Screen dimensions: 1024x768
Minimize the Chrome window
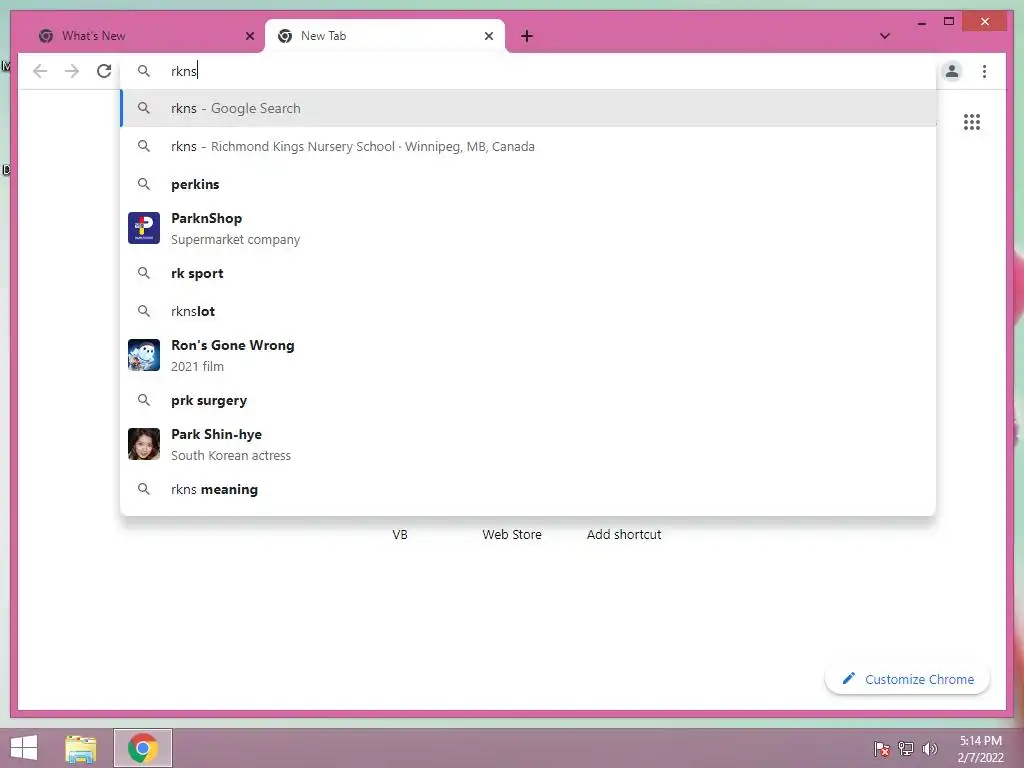[921, 22]
